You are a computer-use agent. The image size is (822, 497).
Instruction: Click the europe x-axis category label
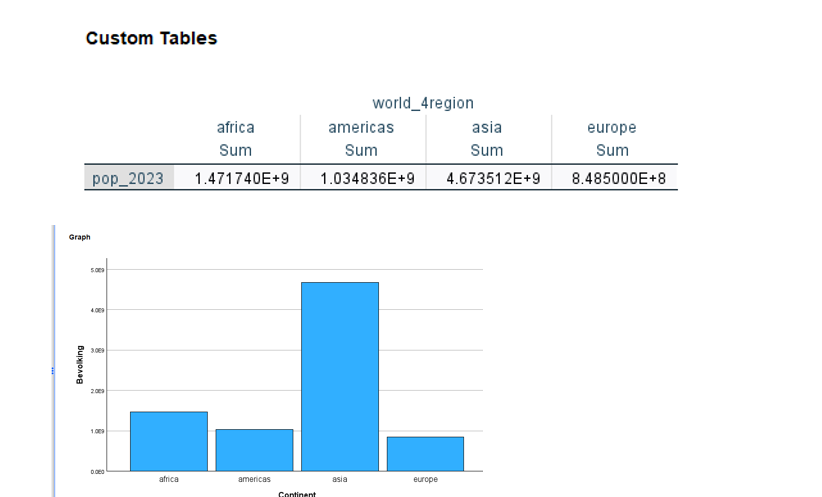(425, 479)
